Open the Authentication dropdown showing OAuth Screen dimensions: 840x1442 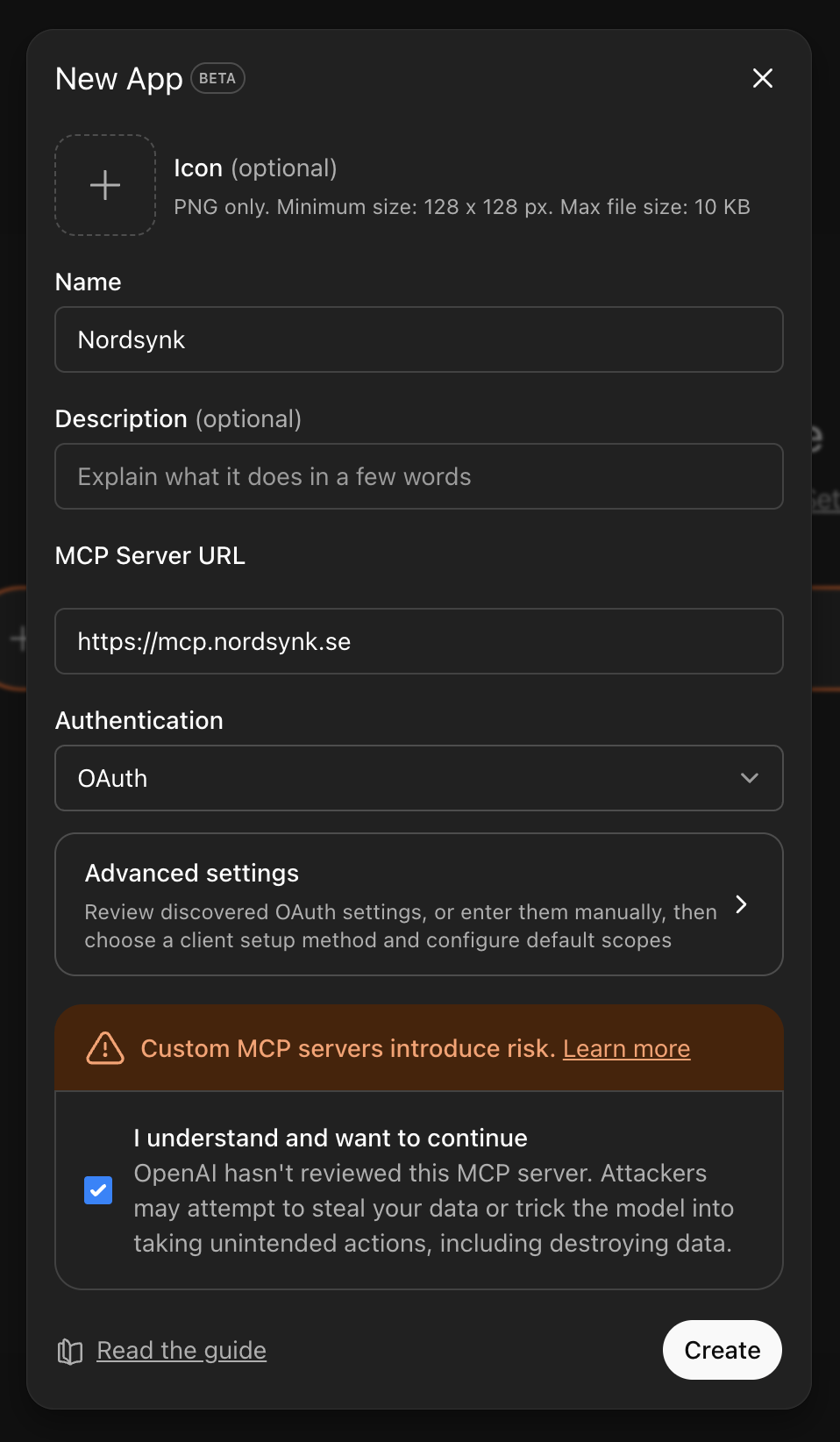coord(419,778)
